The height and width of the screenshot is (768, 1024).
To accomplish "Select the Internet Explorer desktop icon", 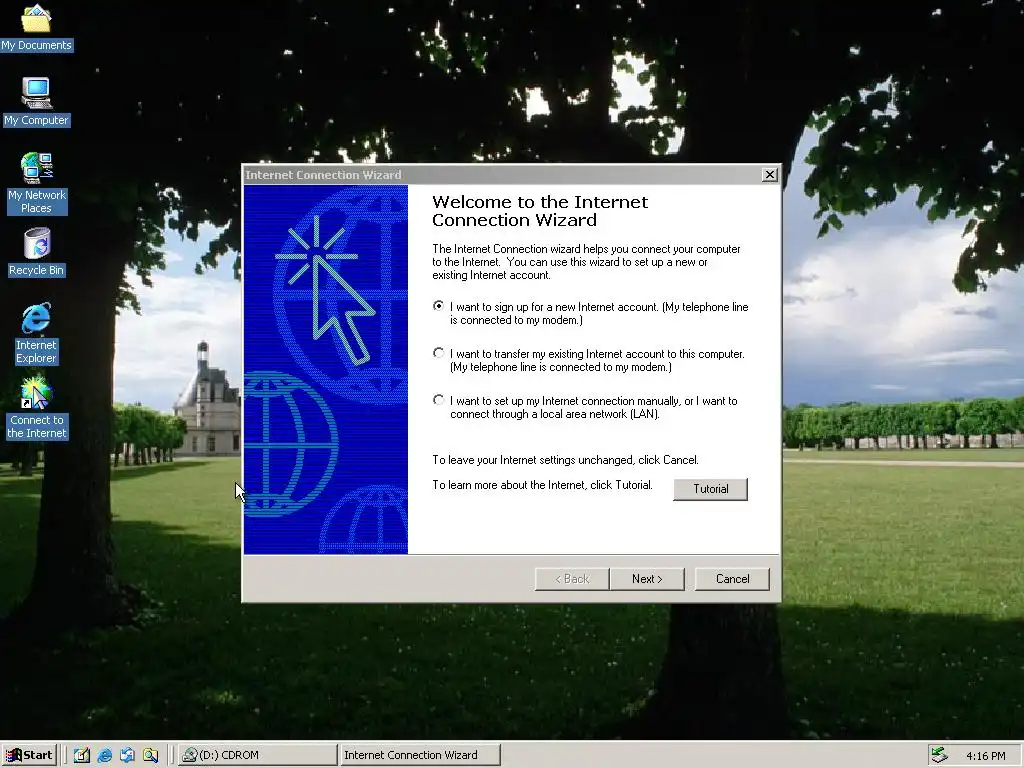I will (37, 333).
